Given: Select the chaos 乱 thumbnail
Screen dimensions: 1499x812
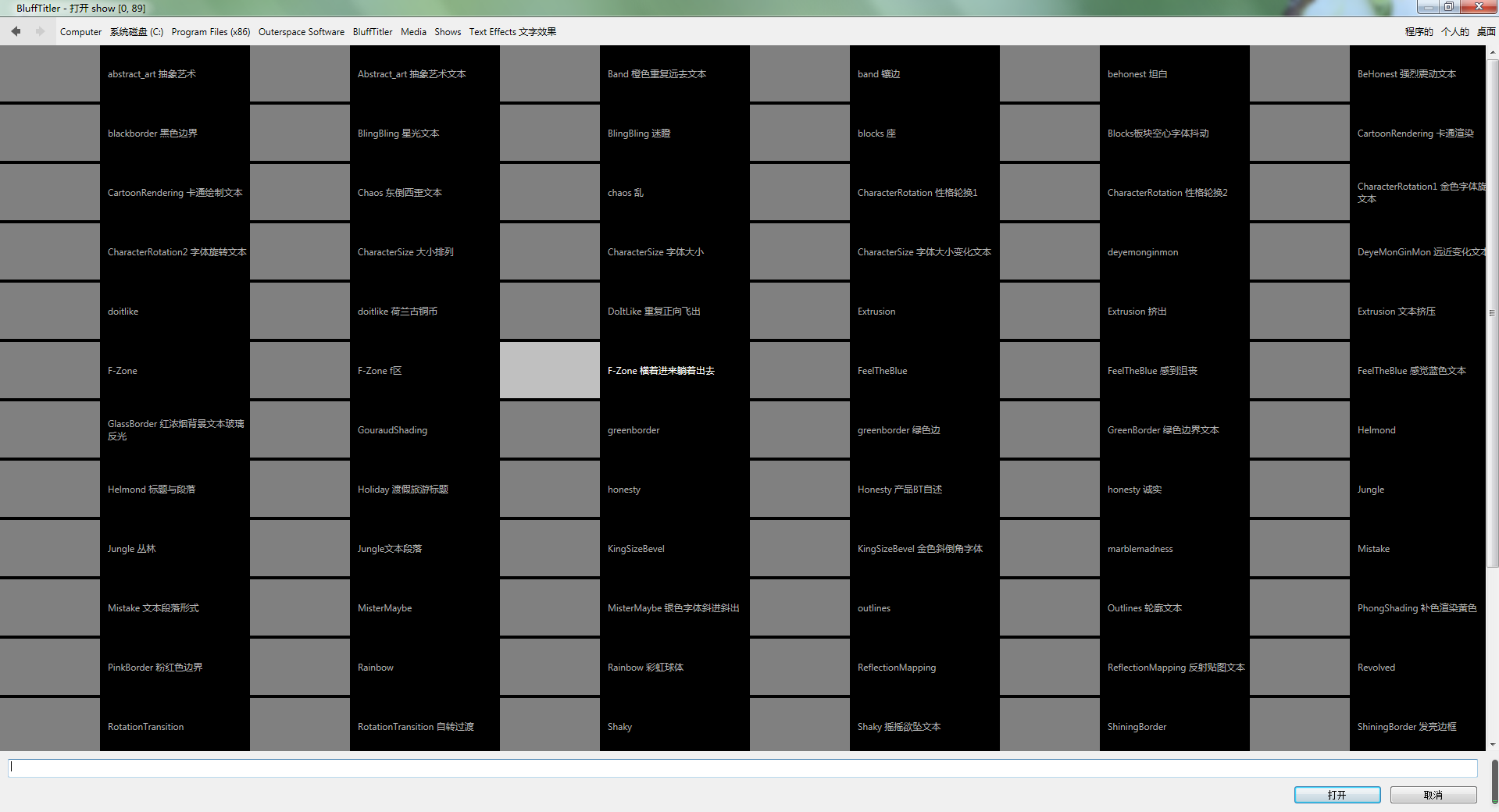Looking at the screenshot, I should 550,193.
